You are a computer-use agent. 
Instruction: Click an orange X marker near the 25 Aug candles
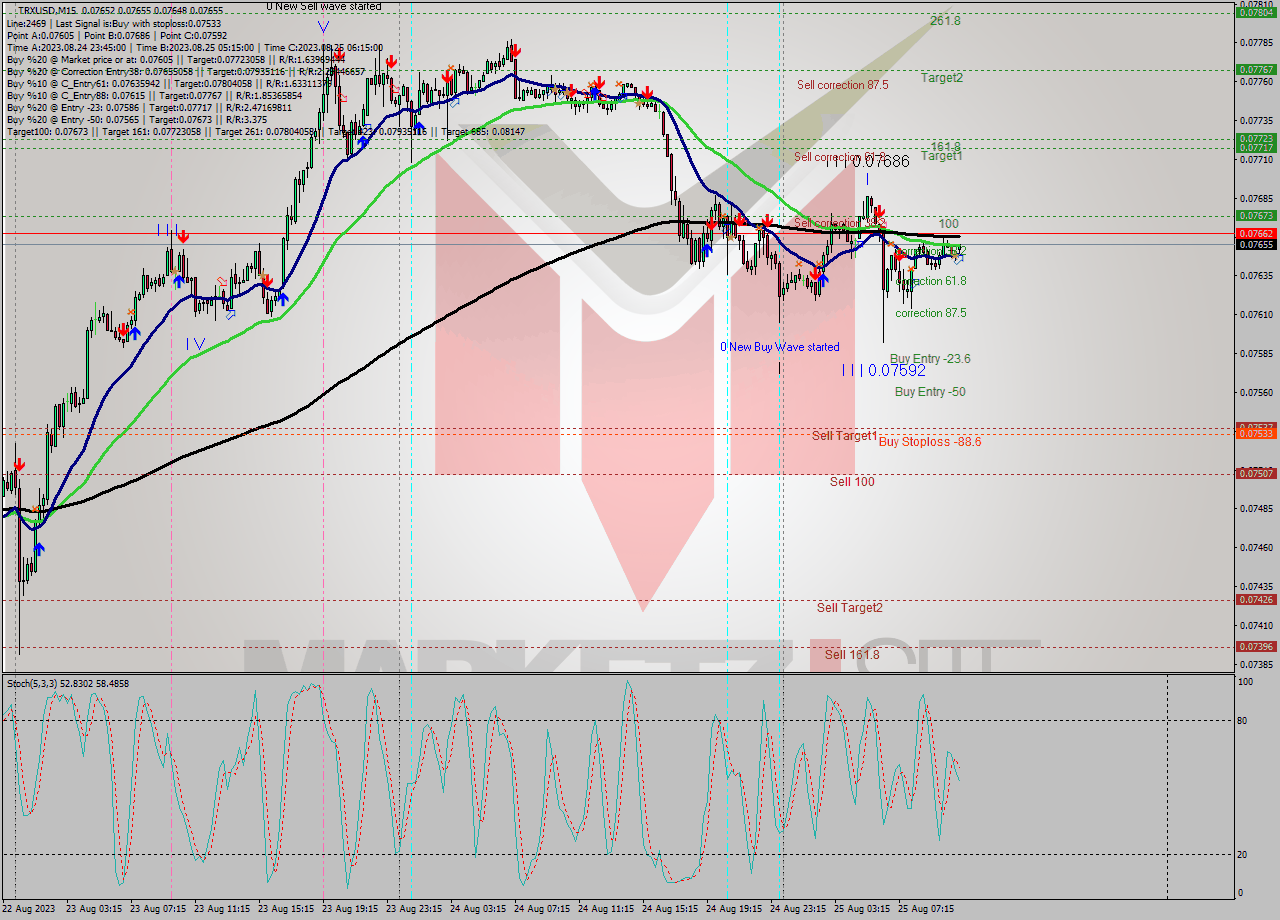tap(891, 244)
